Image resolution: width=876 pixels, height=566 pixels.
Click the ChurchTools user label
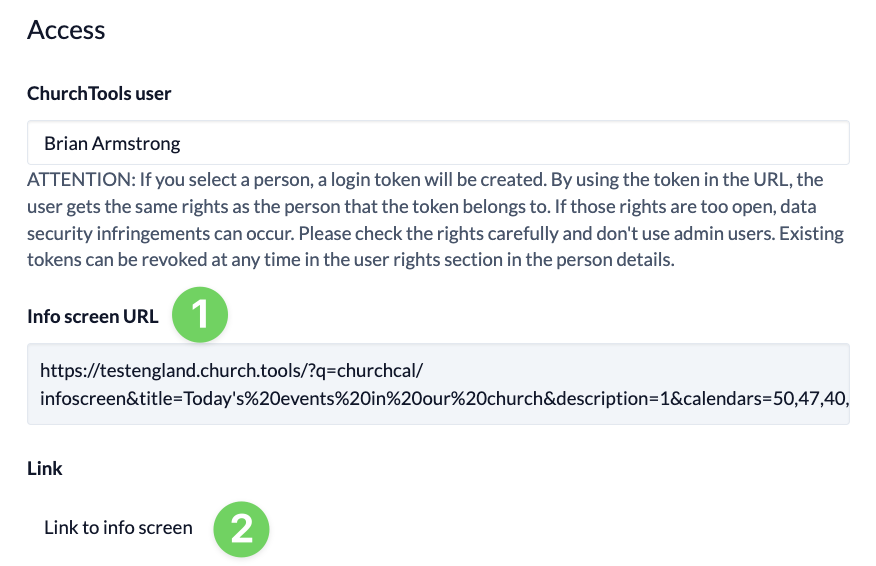click(x=99, y=93)
